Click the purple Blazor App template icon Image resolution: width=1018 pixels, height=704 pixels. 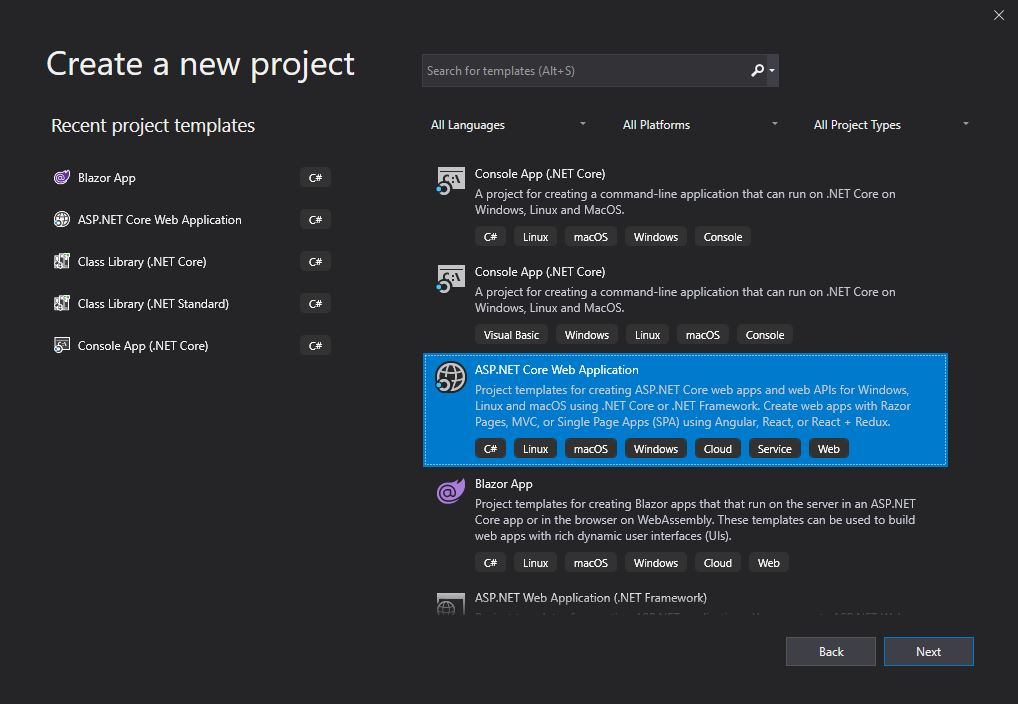pyautogui.click(x=451, y=491)
